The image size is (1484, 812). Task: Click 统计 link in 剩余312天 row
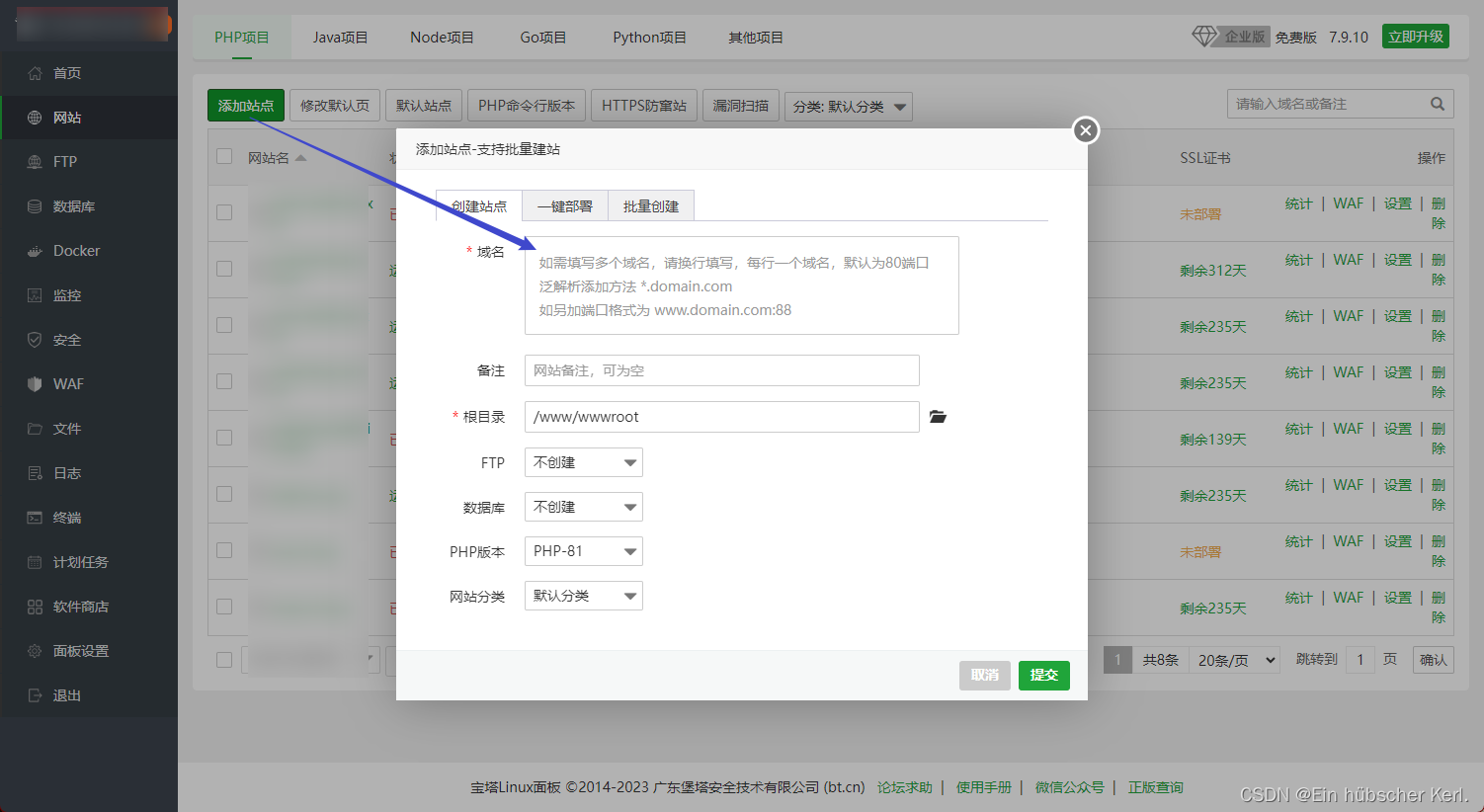(x=1299, y=260)
